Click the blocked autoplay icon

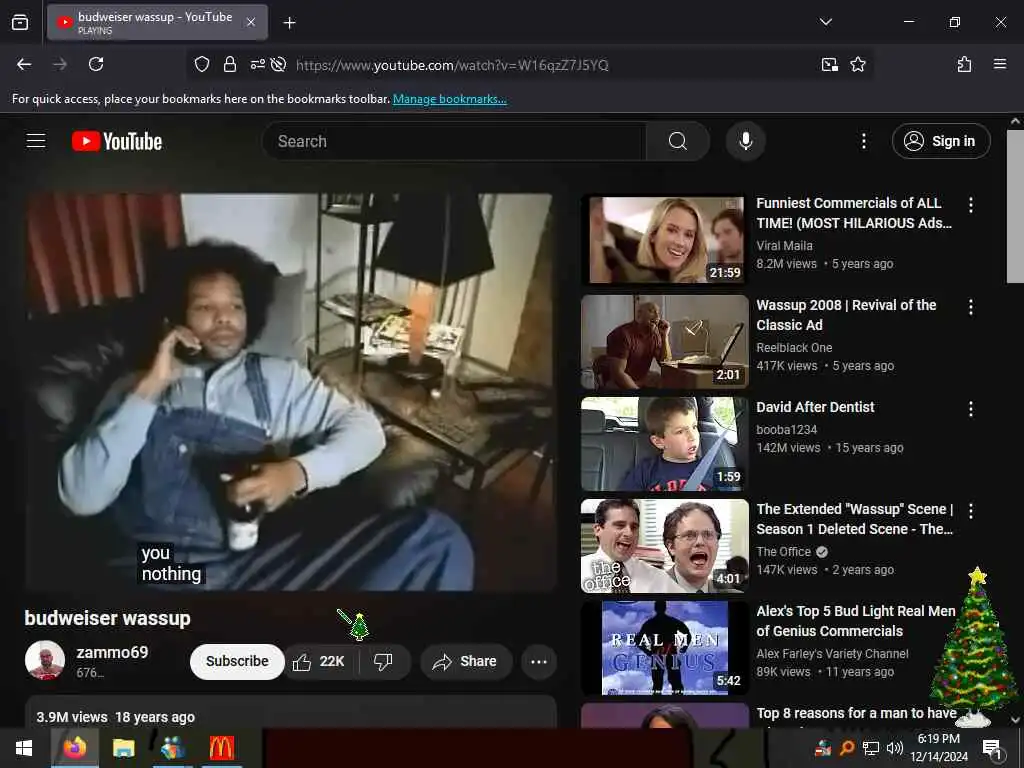point(278,64)
